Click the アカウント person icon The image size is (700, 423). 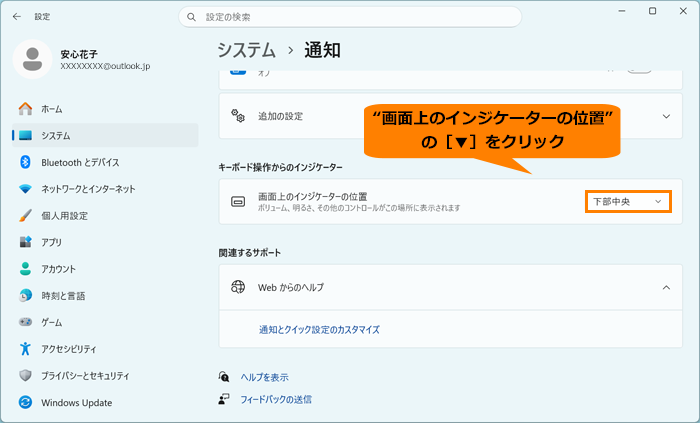pyautogui.click(x=25, y=269)
